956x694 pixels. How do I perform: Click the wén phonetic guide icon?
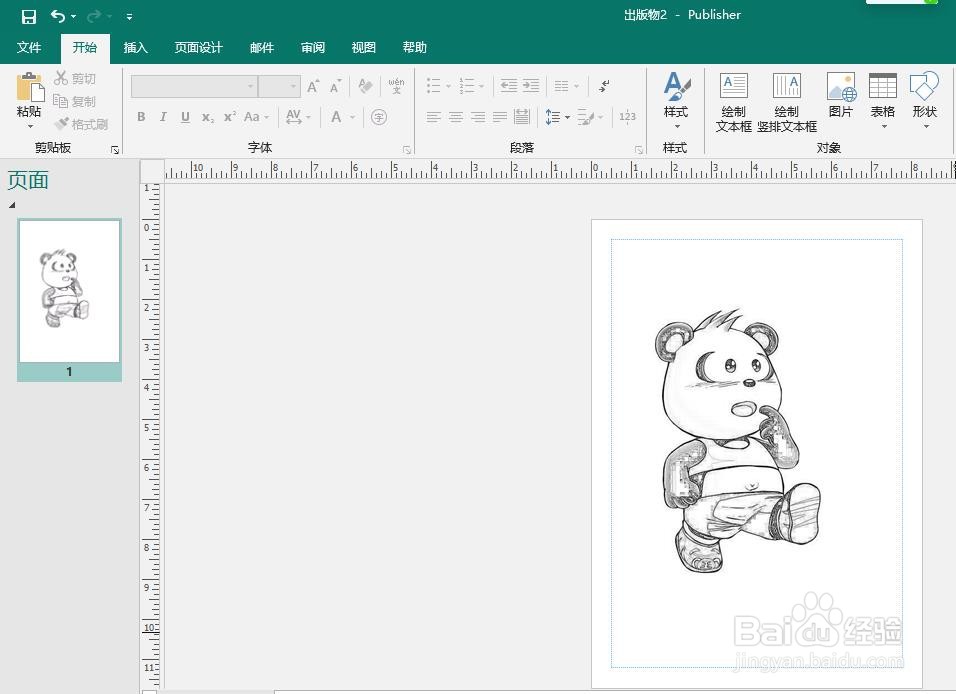[396, 85]
